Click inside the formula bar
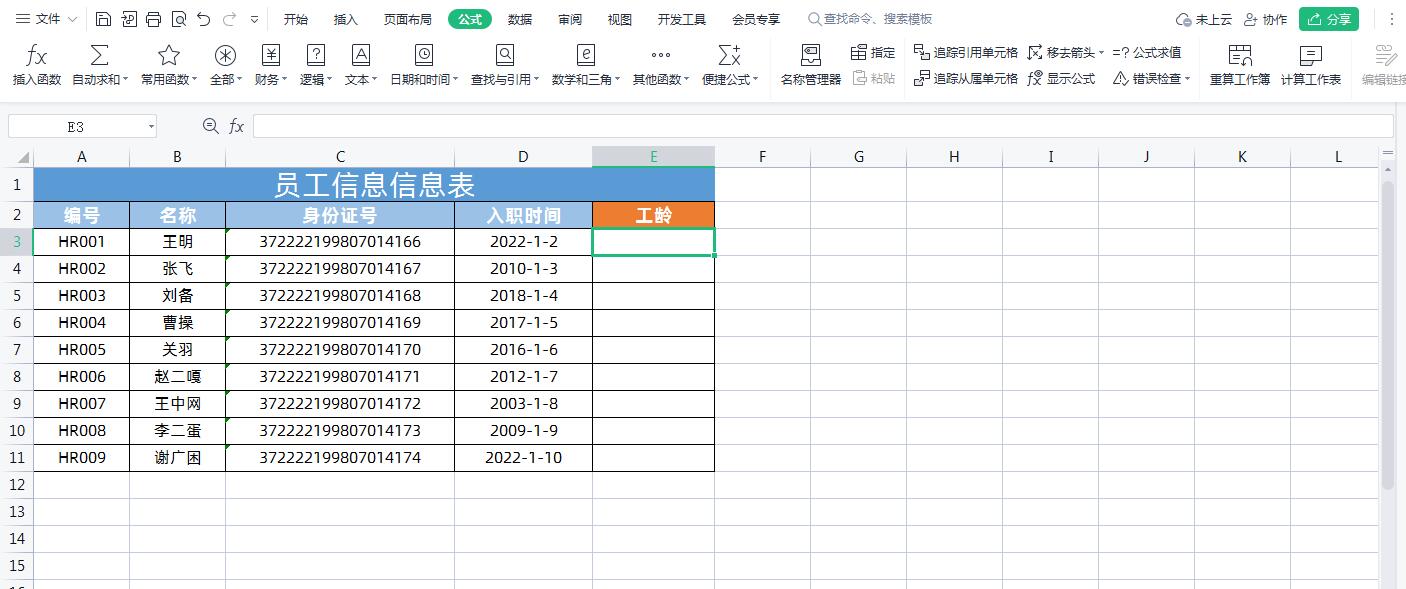1406x589 pixels. point(700,126)
